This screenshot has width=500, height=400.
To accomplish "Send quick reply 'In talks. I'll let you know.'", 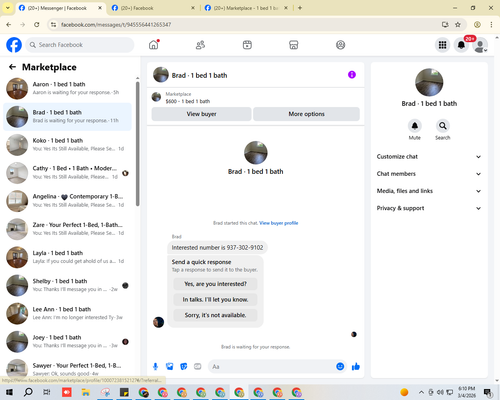I will pyautogui.click(x=215, y=300).
